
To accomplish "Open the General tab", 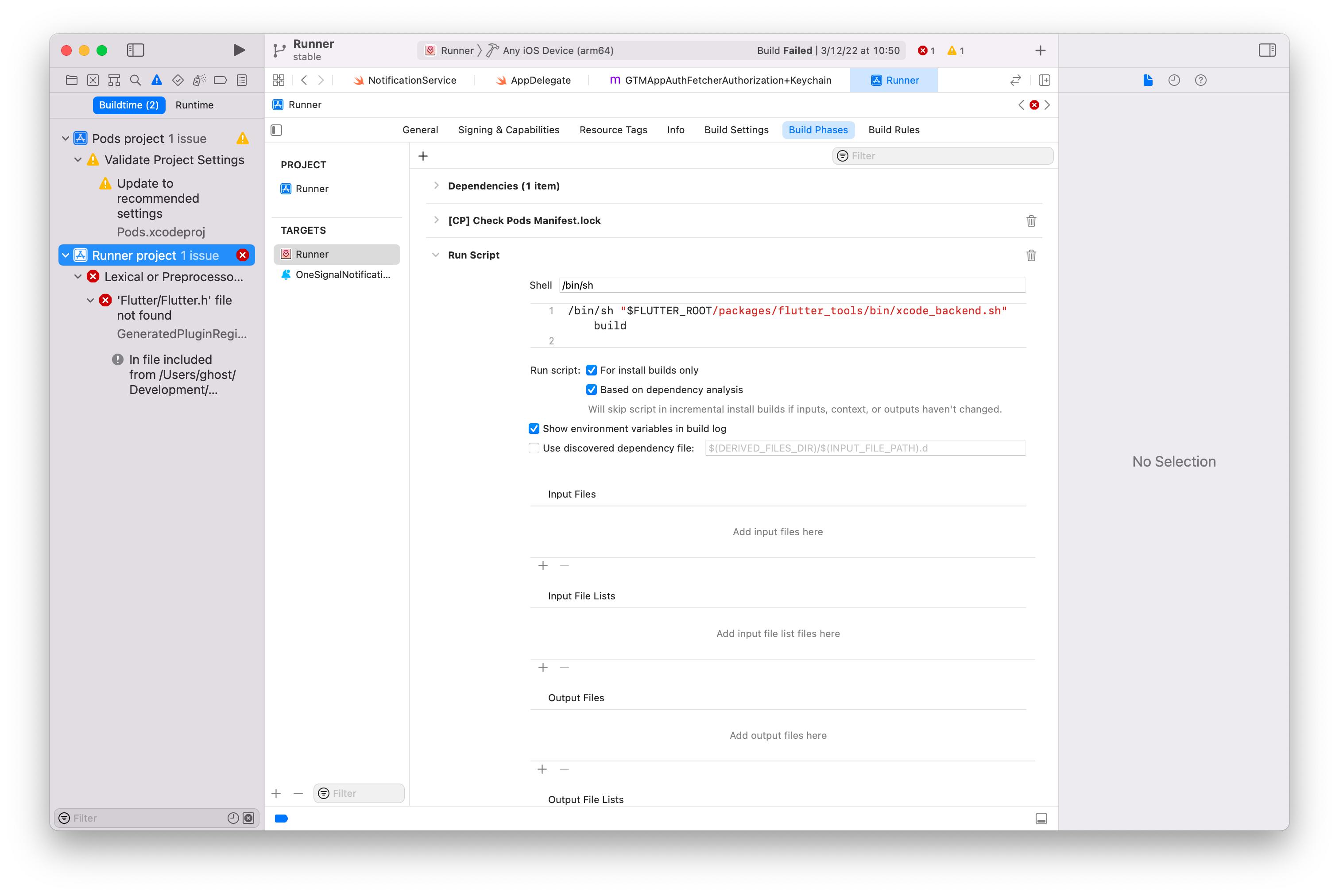I will point(420,130).
